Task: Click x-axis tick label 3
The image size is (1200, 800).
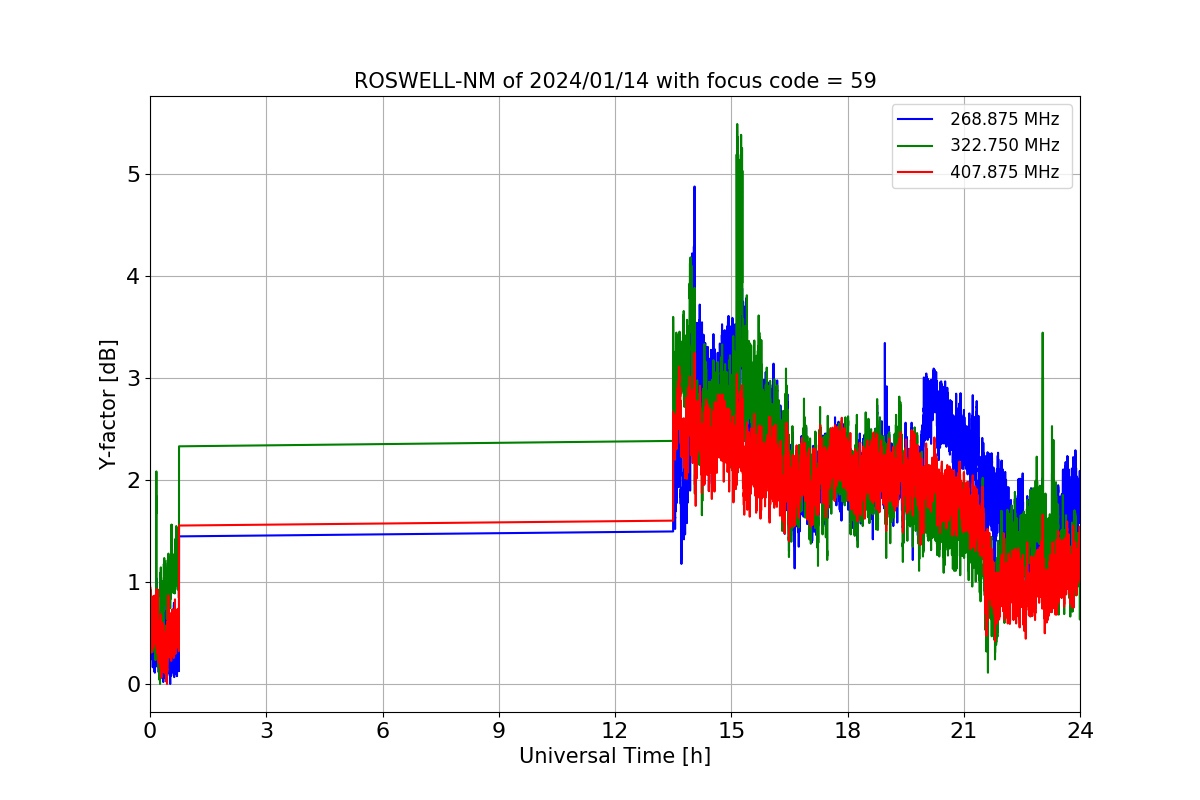Action: tap(266, 731)
